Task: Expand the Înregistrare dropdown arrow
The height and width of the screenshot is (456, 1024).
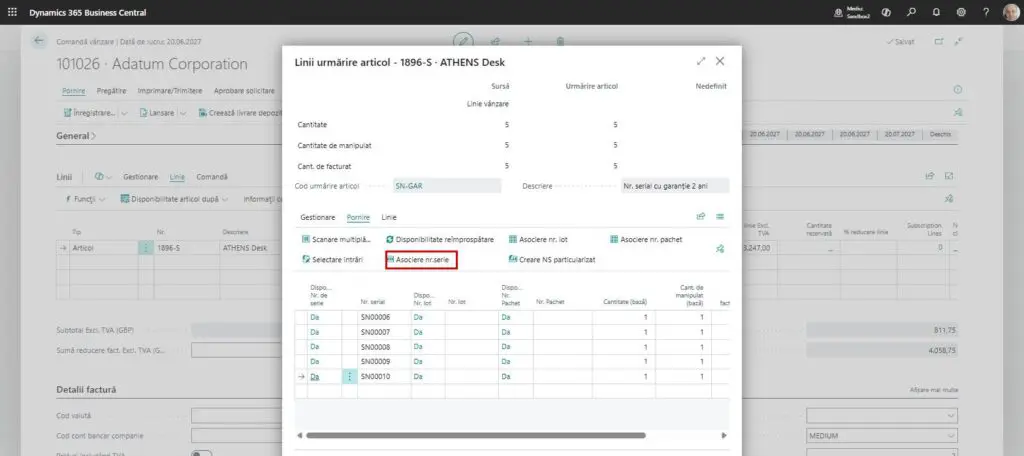Action: point(124,112)
